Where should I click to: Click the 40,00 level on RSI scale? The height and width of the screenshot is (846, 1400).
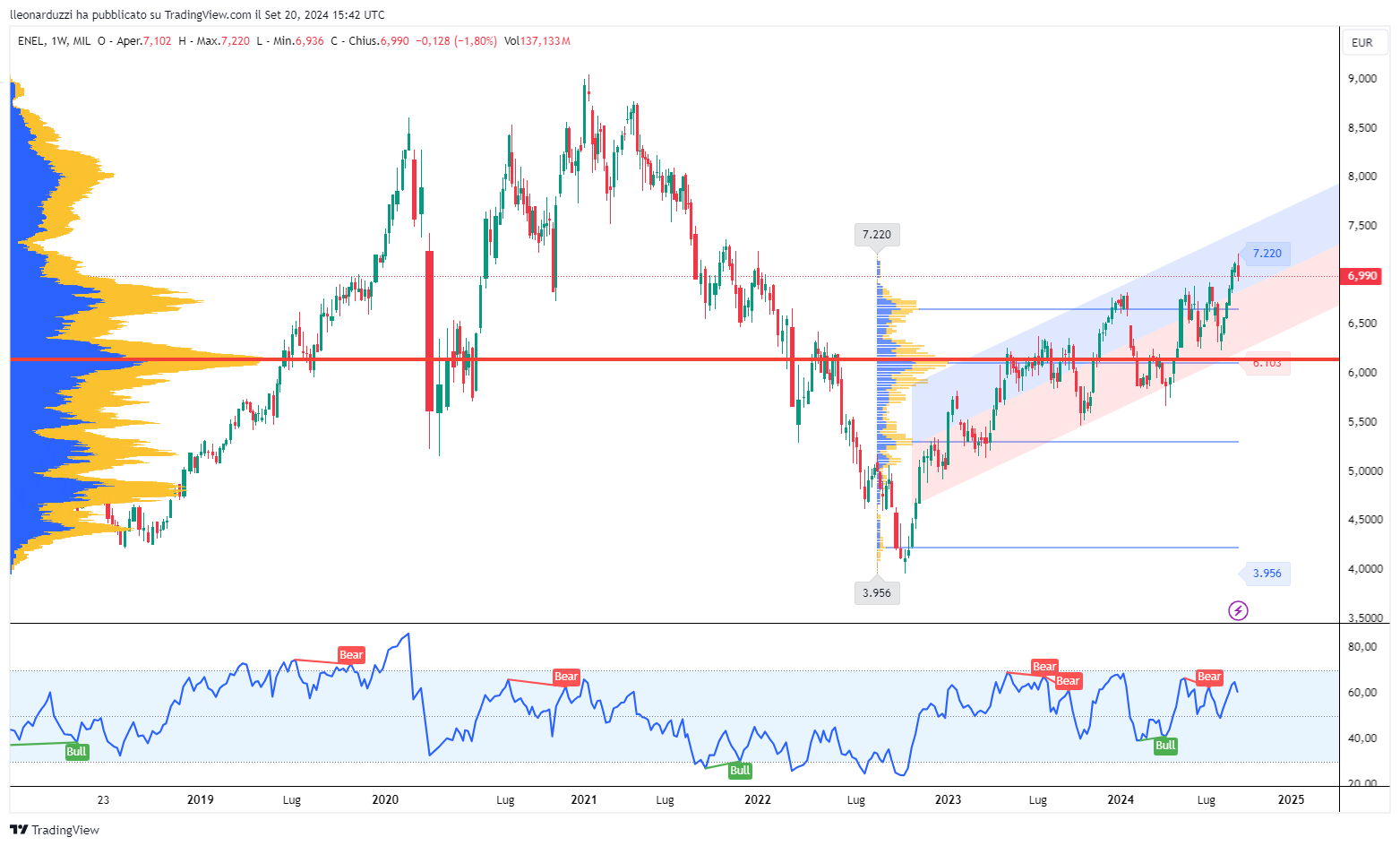coord(1362,738)
